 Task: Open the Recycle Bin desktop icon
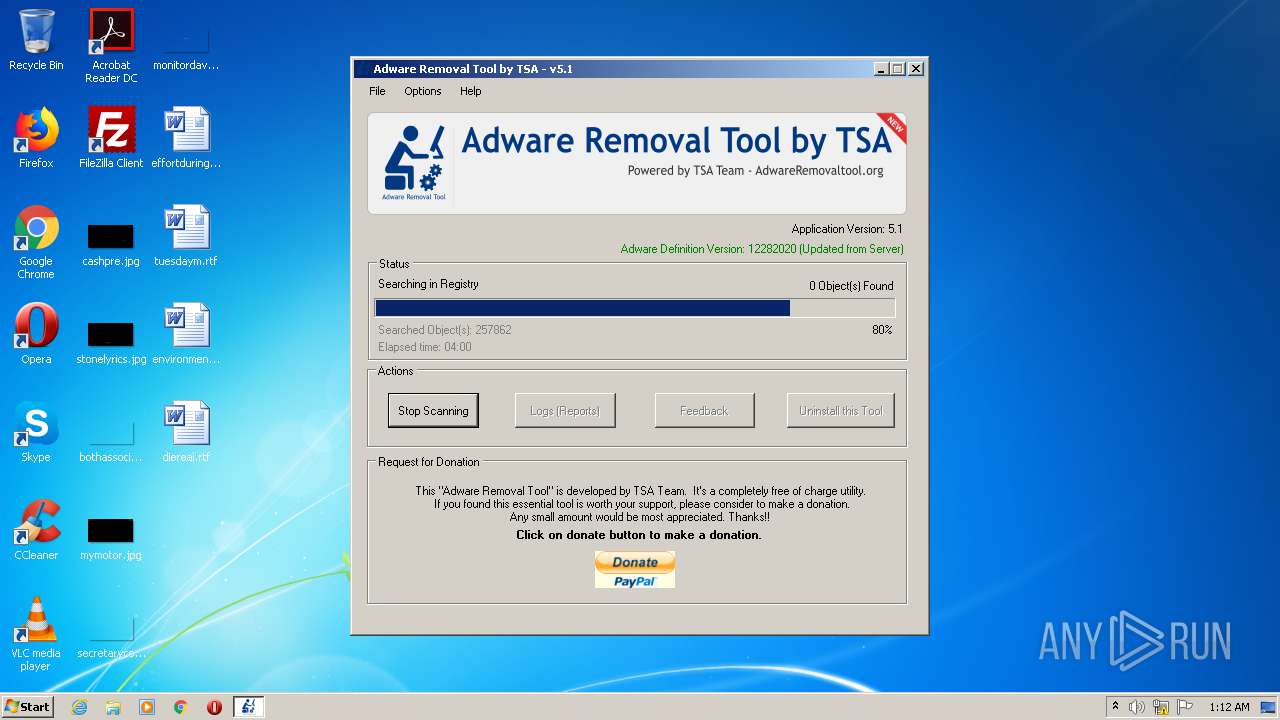pyautogui.click(x=36, y=40)
